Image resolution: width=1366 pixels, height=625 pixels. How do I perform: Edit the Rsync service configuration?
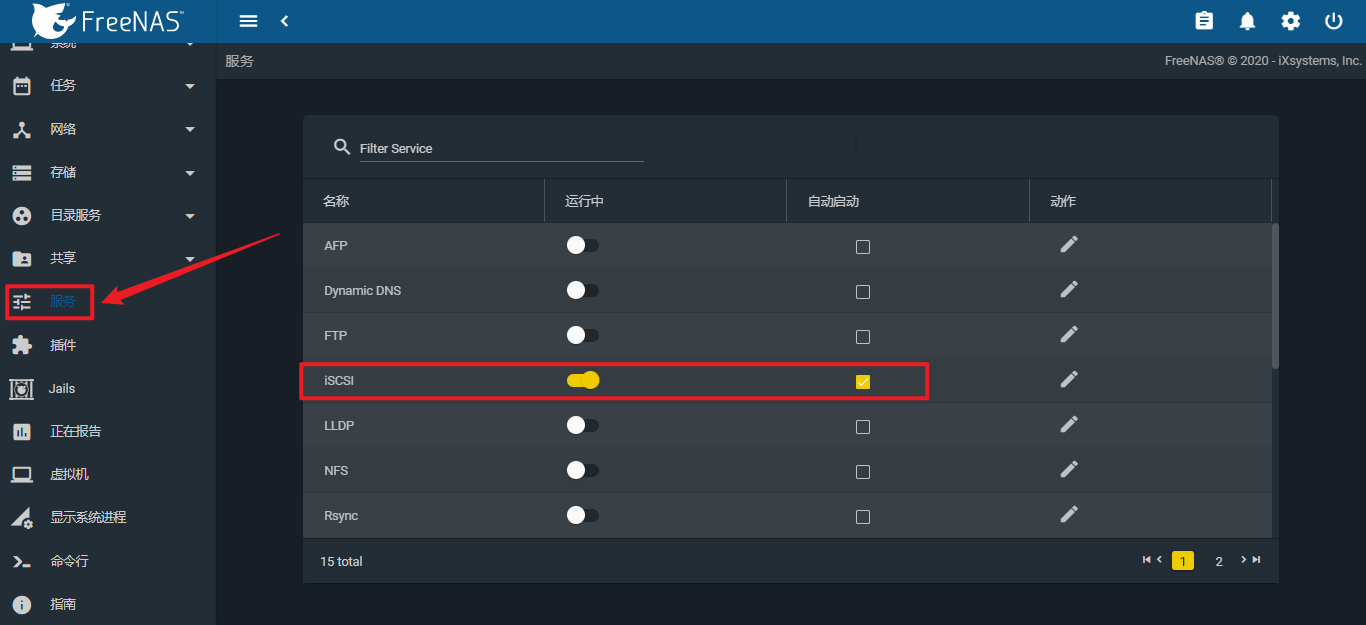(x=1069, y=514)
